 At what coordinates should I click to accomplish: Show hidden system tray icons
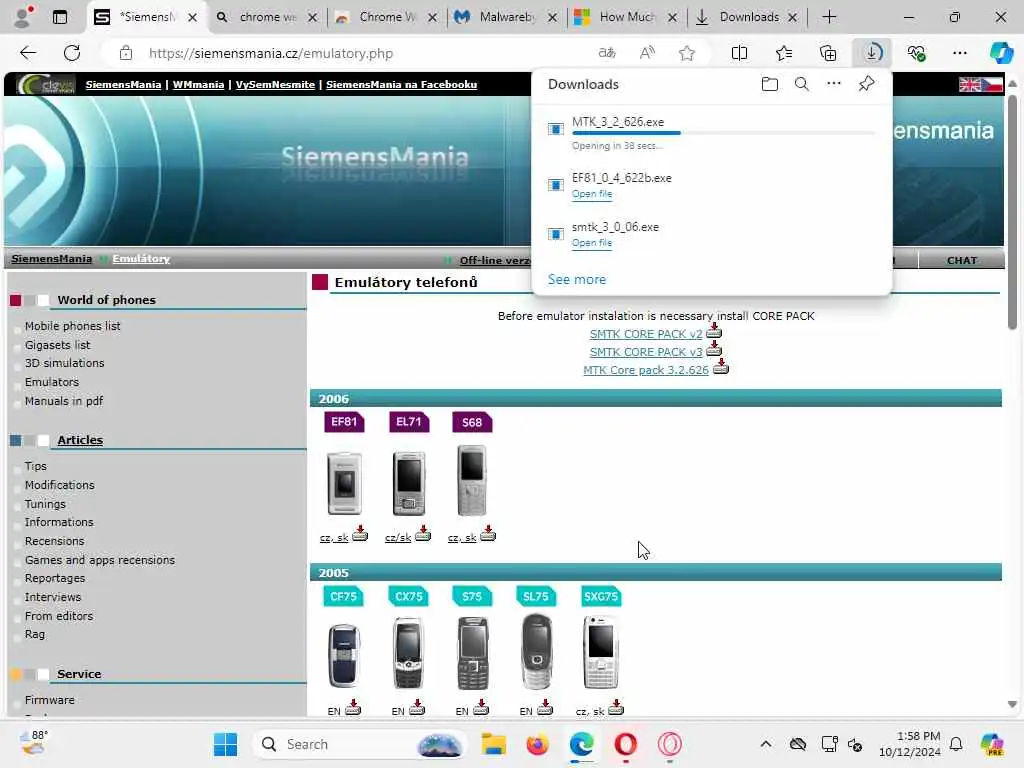point(766,744)
